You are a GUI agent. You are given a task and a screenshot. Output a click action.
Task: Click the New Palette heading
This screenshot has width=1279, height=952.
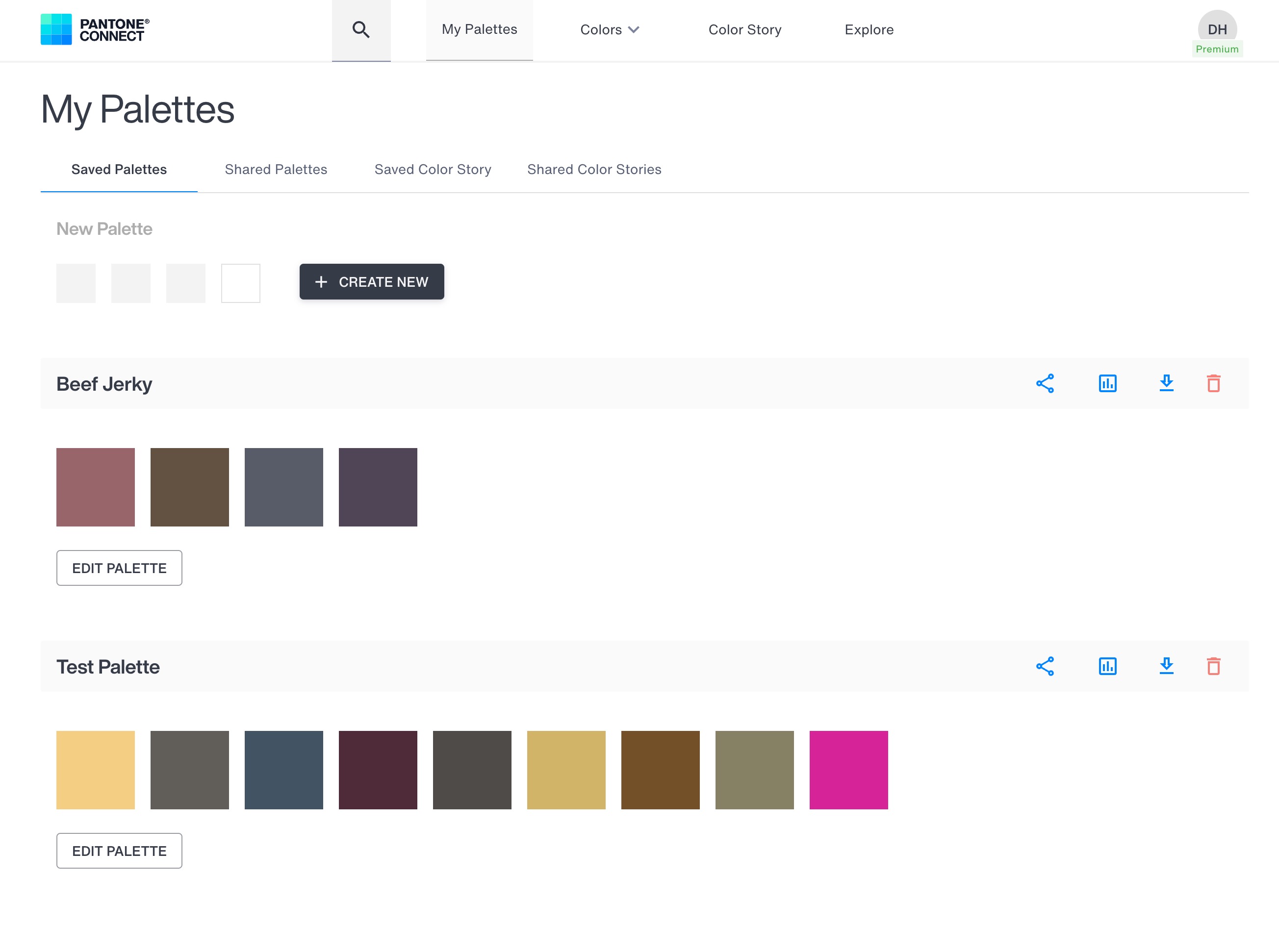pyautogui.click(x=104, y=229)
